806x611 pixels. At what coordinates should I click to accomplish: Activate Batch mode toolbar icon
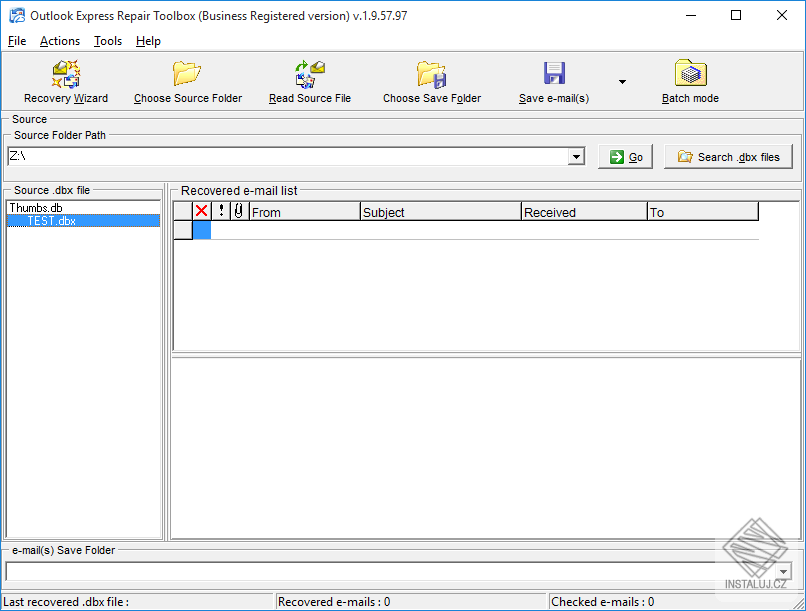pos(690,73)
